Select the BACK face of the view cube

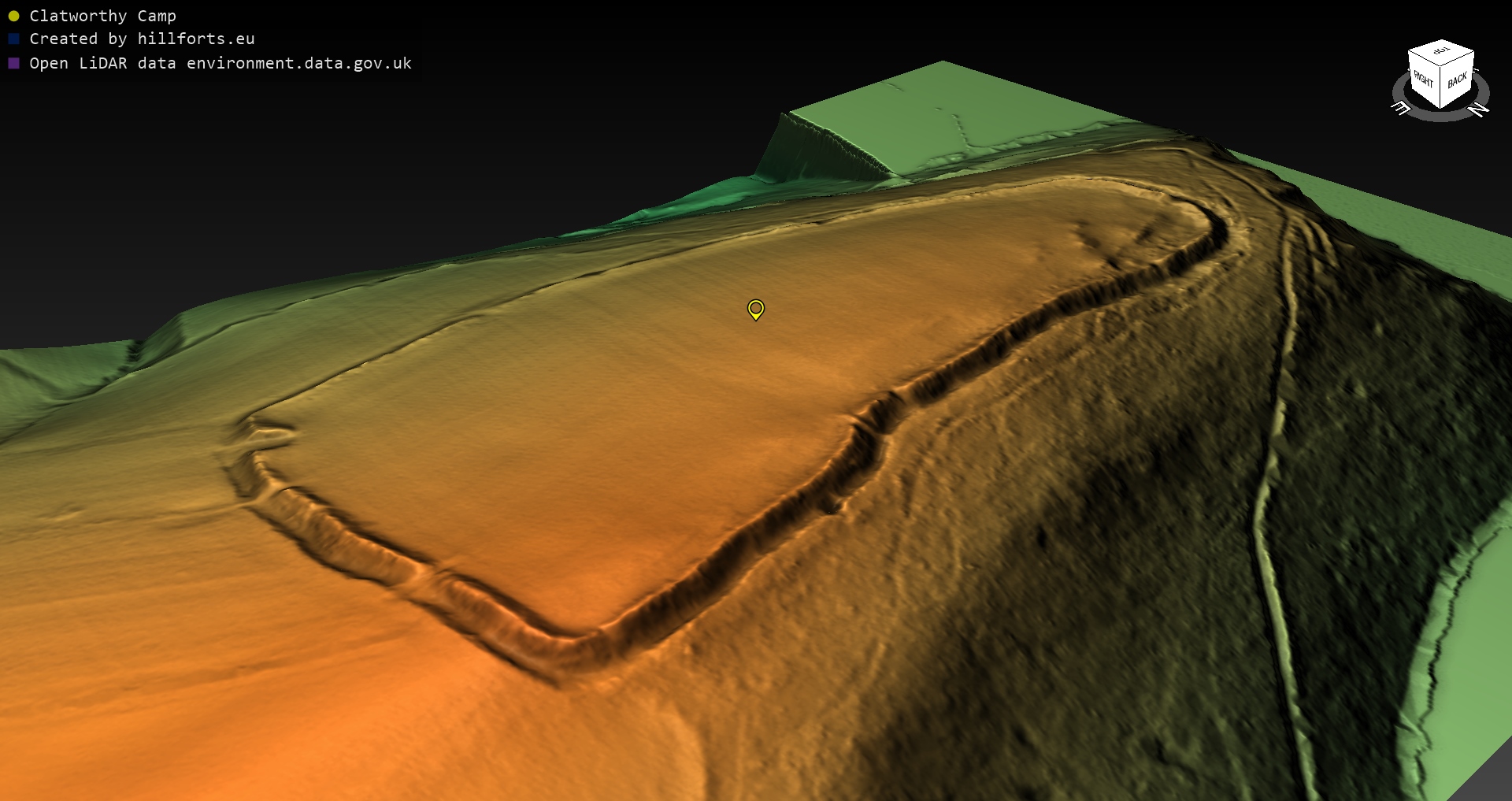(x=1457, y=80)
